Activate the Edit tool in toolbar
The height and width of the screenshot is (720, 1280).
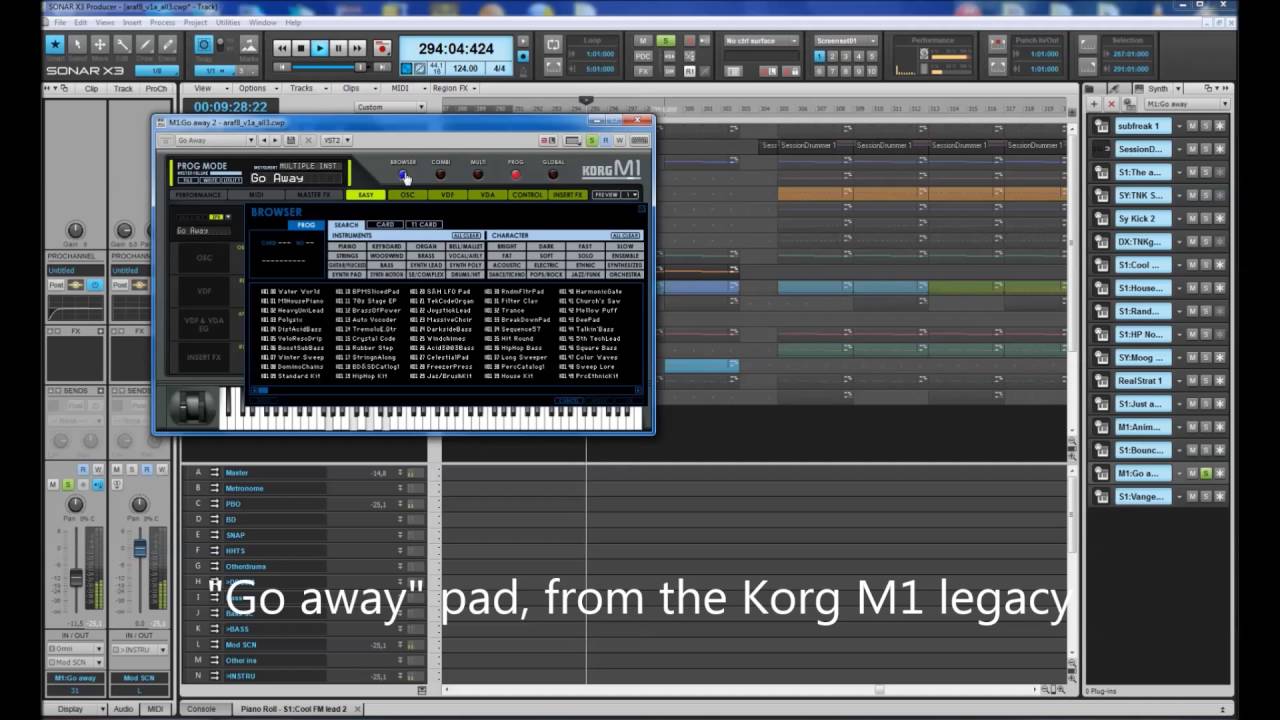click(x=122, y=44)
